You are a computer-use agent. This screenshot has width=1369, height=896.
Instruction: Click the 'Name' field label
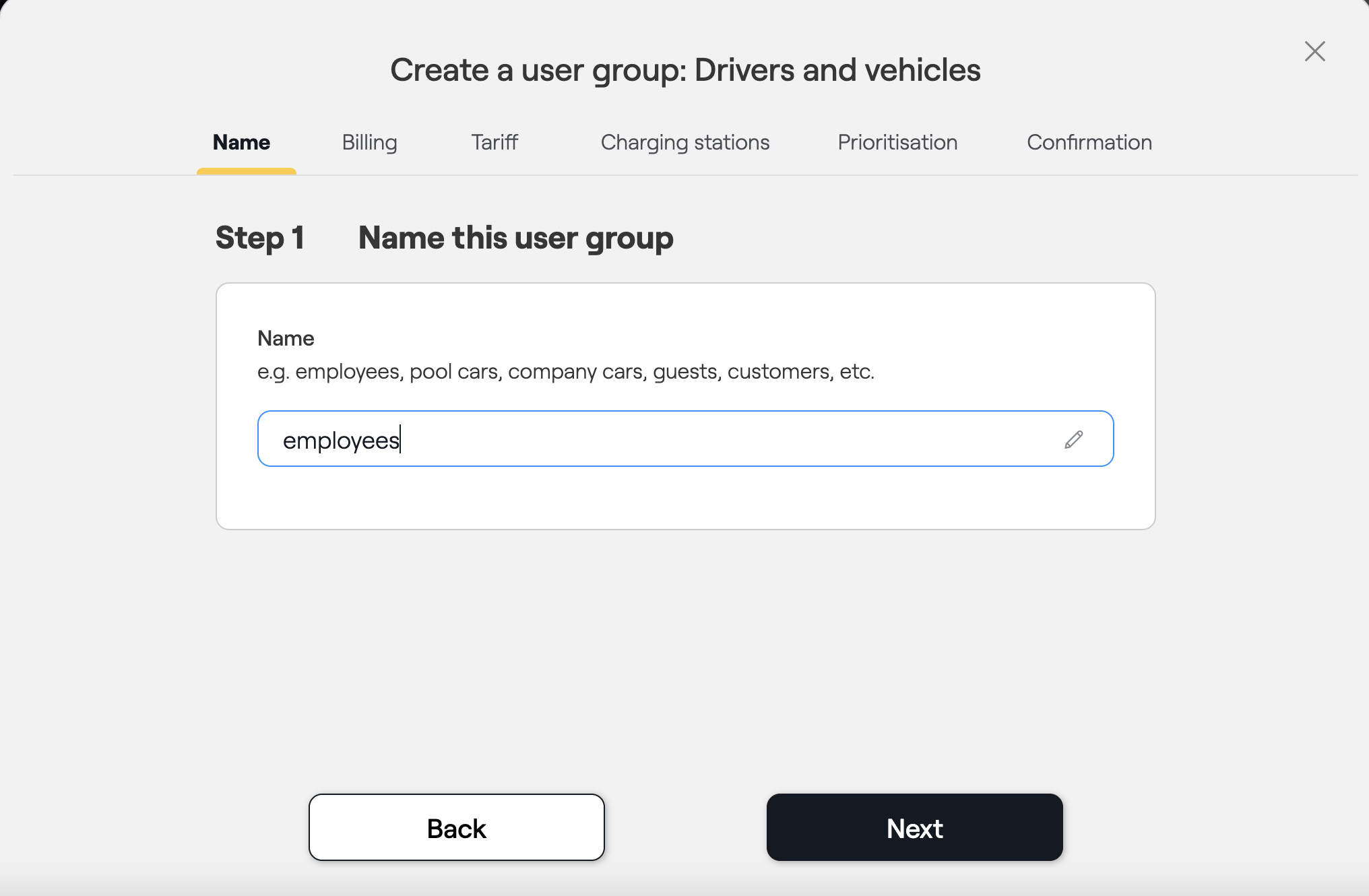tap(286, 338)
